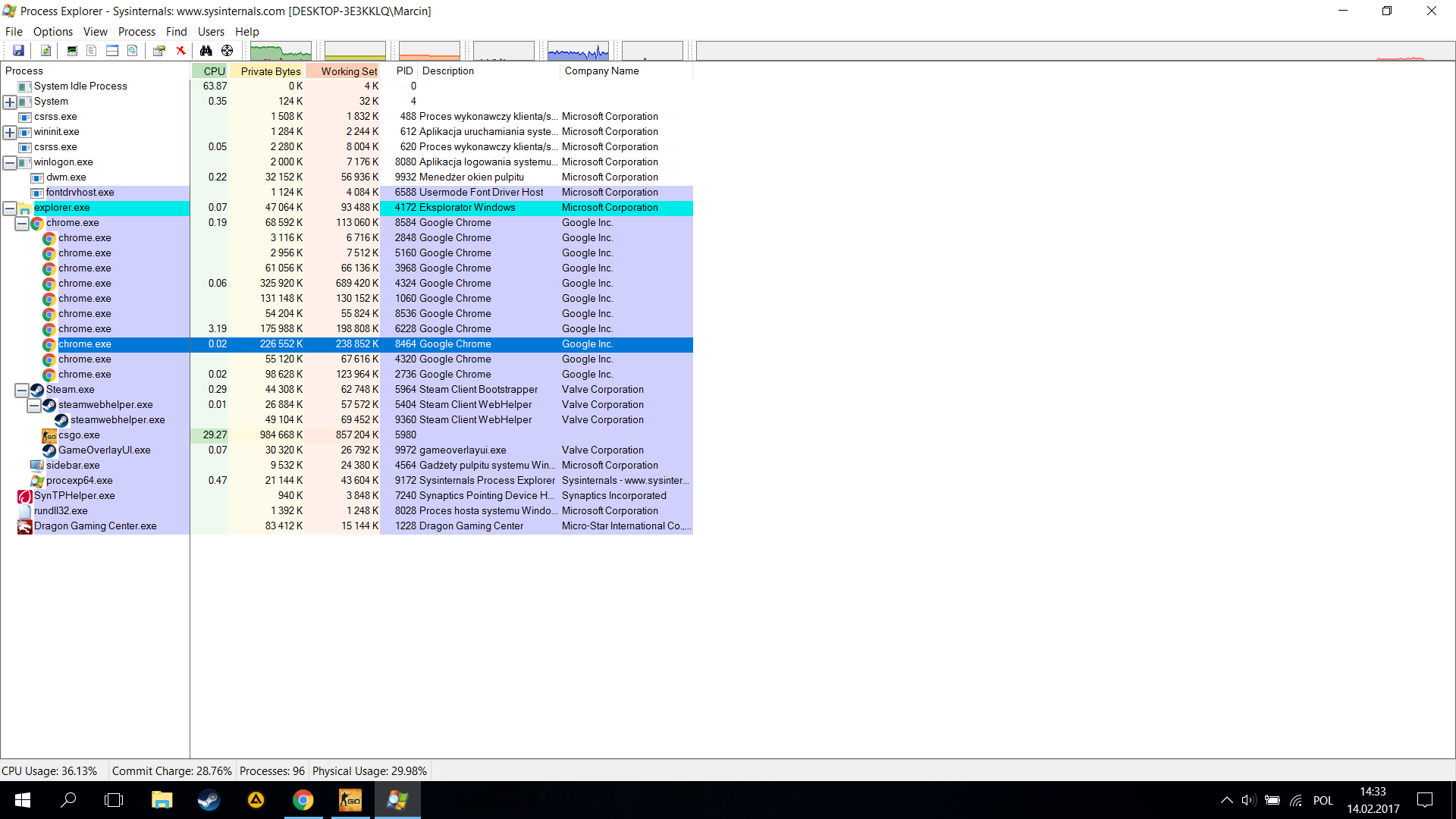Sort by Working Set column header

343,71
